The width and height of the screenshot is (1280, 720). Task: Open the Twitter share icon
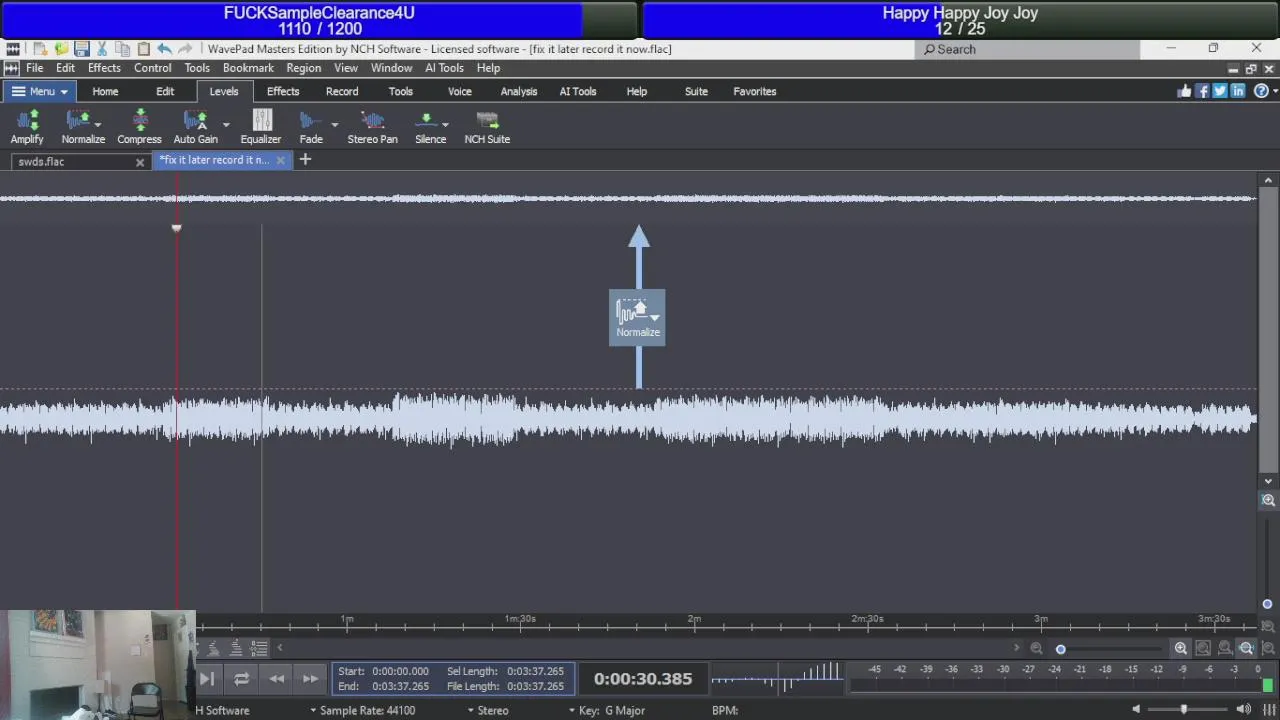coord(1220,91)
